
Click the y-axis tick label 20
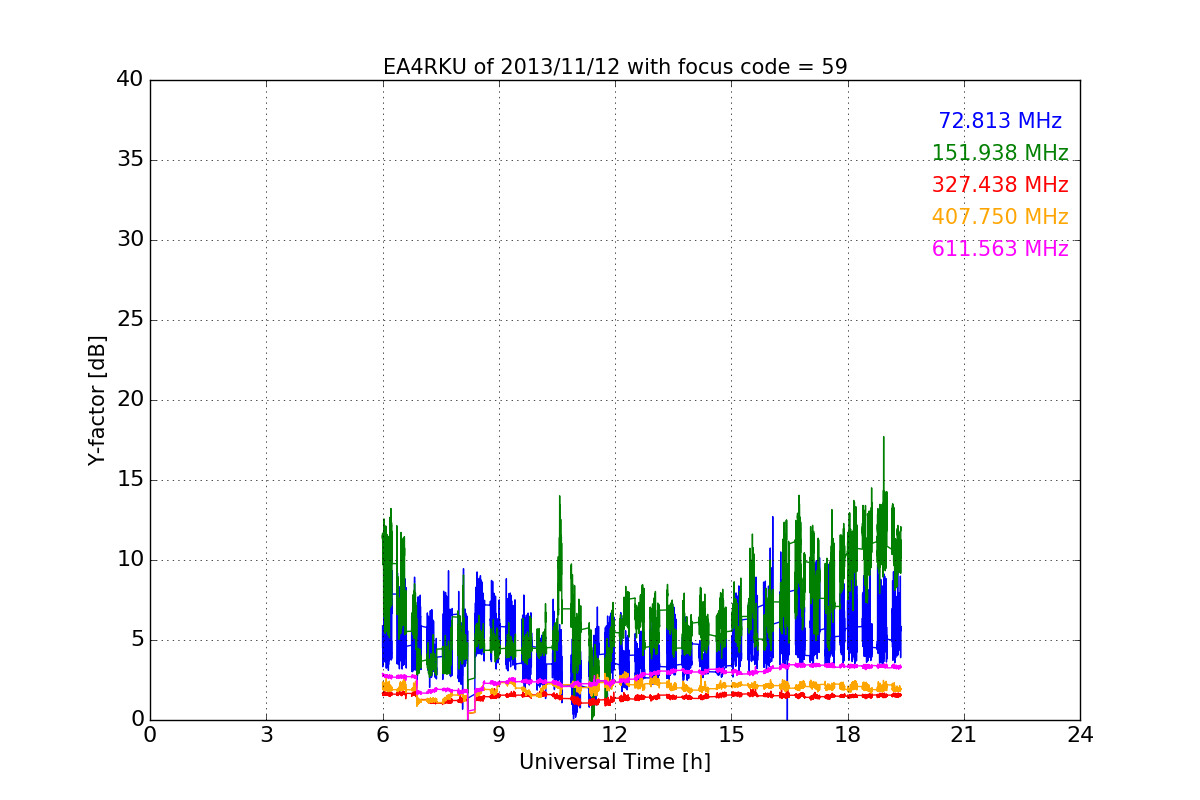[x=130, y=400]
